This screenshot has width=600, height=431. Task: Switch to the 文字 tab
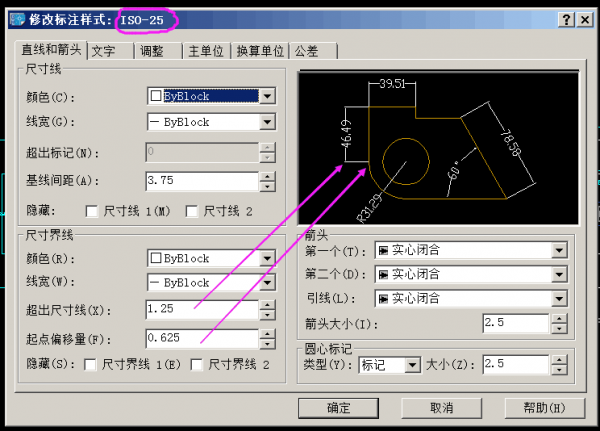(x=103, y=50)
